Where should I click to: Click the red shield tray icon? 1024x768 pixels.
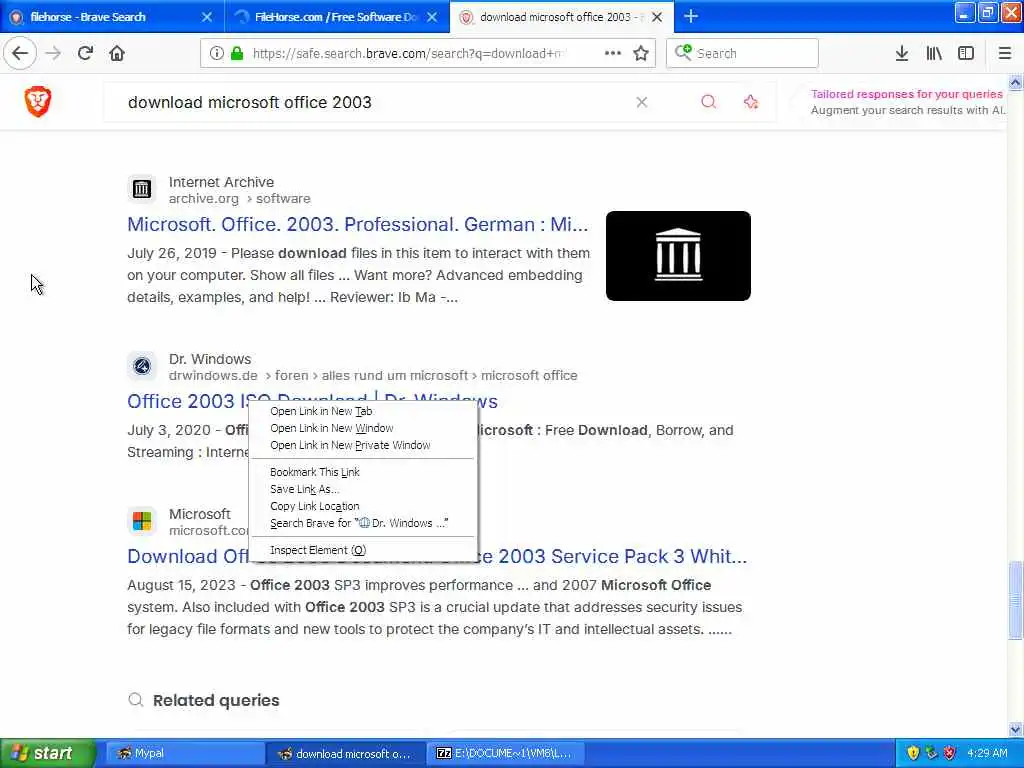point(950,753)
